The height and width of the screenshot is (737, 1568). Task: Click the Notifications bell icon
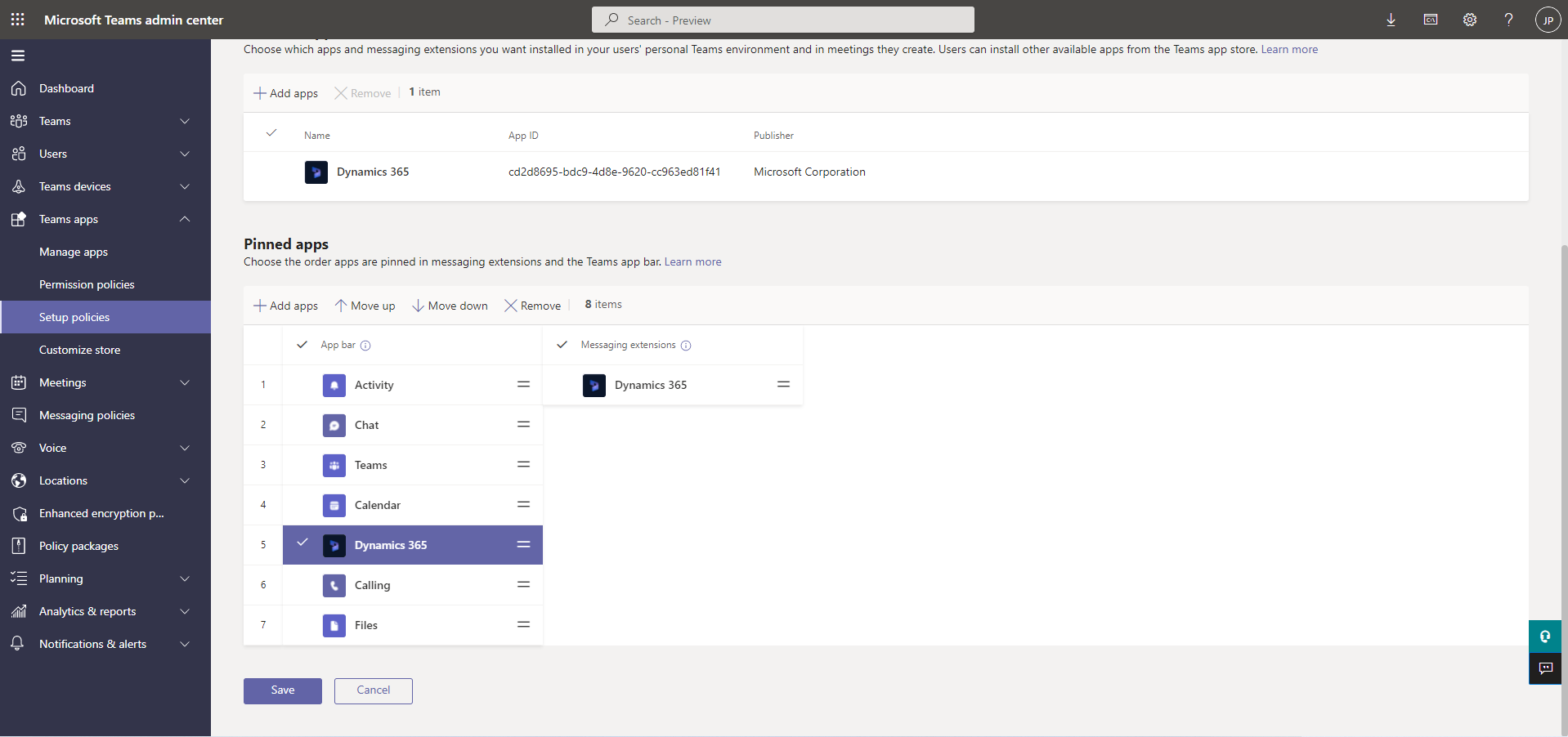click(19, 644)
